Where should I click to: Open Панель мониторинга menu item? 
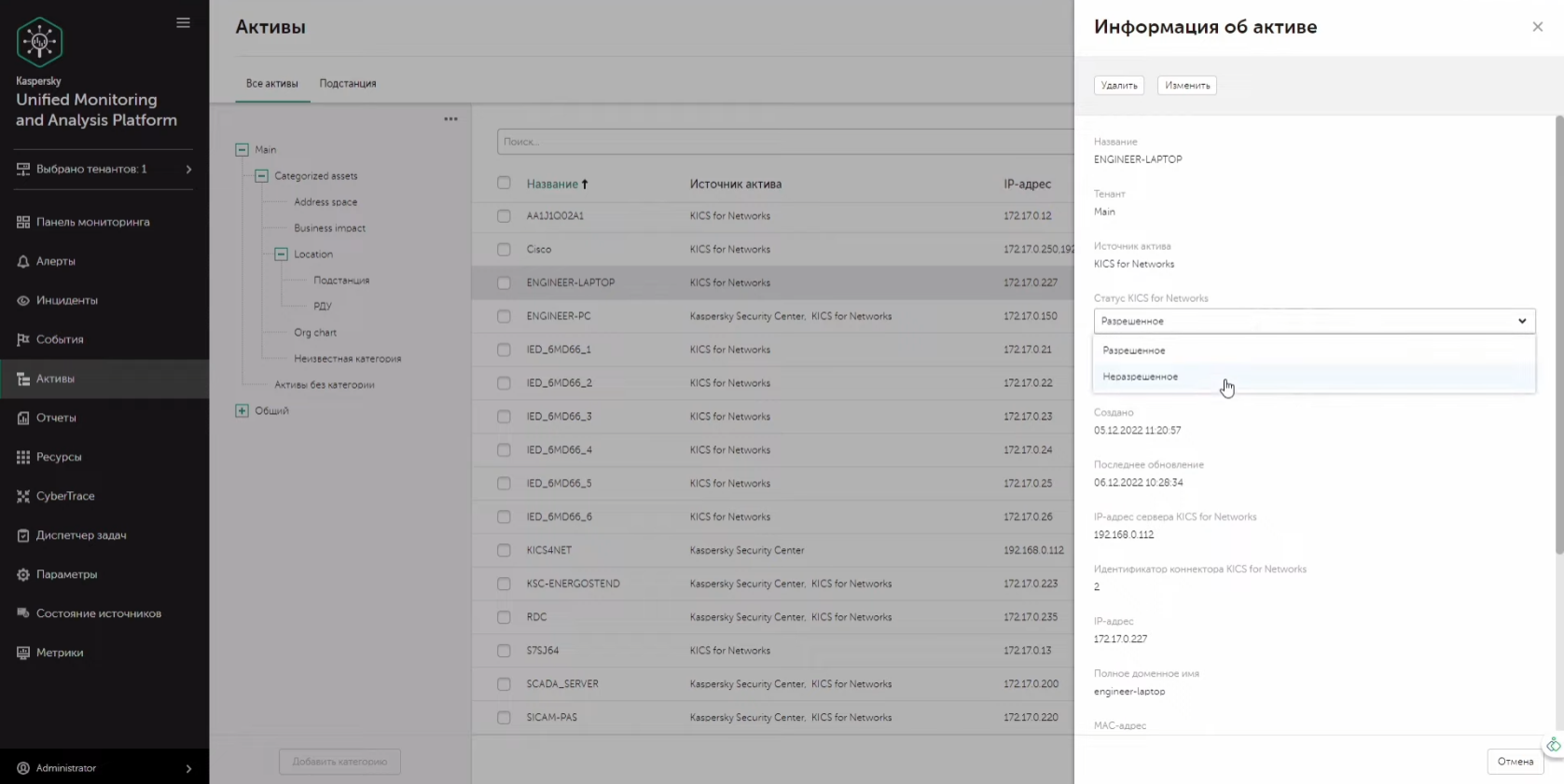[92, 223]
